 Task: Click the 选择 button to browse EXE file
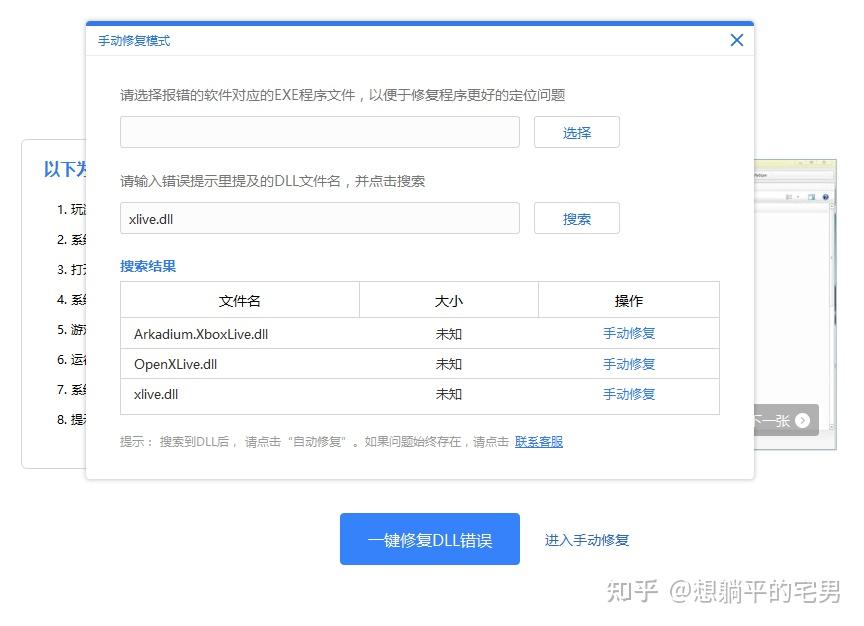[x=576, y=132]
